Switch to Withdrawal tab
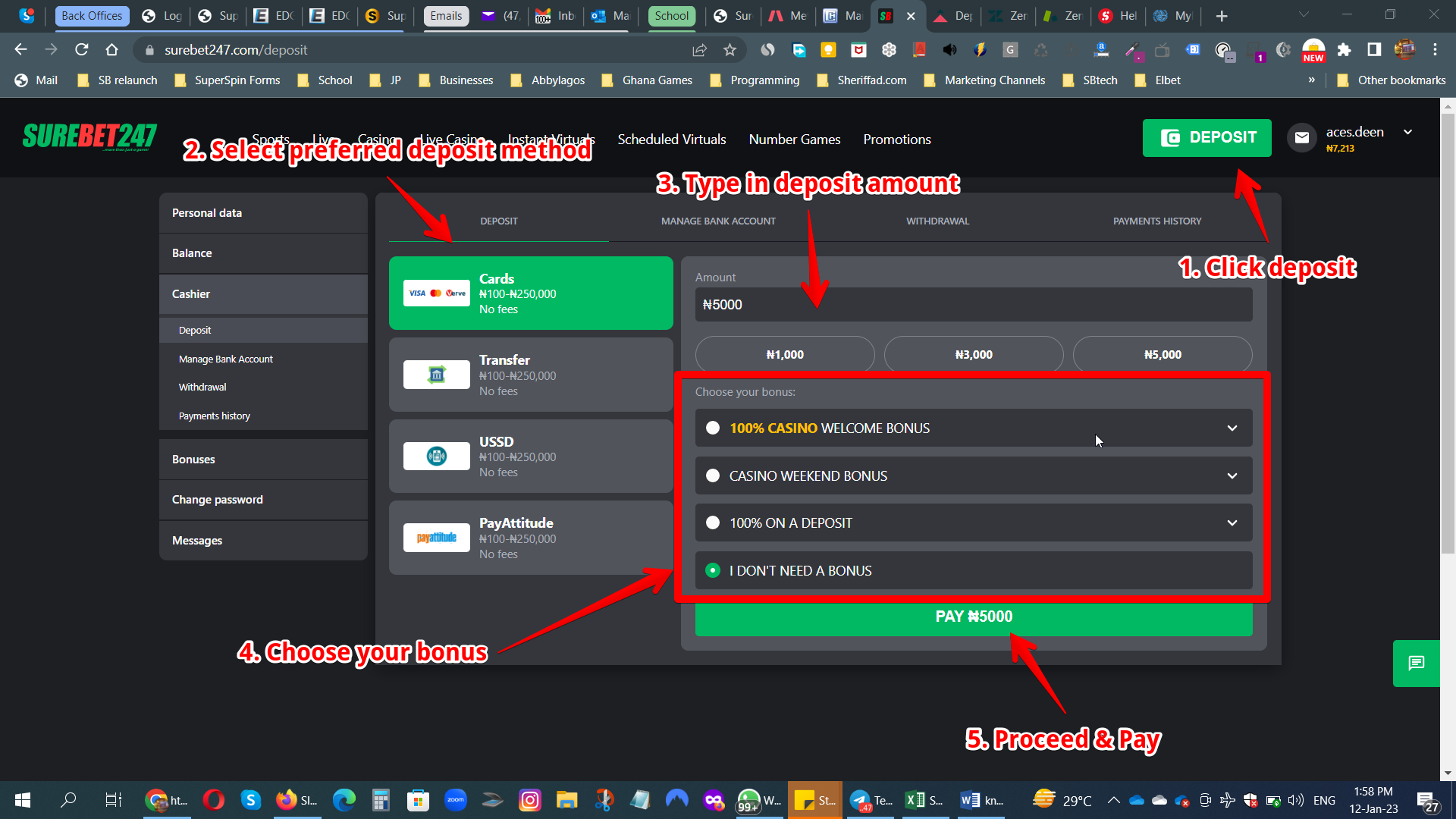 tap(937, 221)
